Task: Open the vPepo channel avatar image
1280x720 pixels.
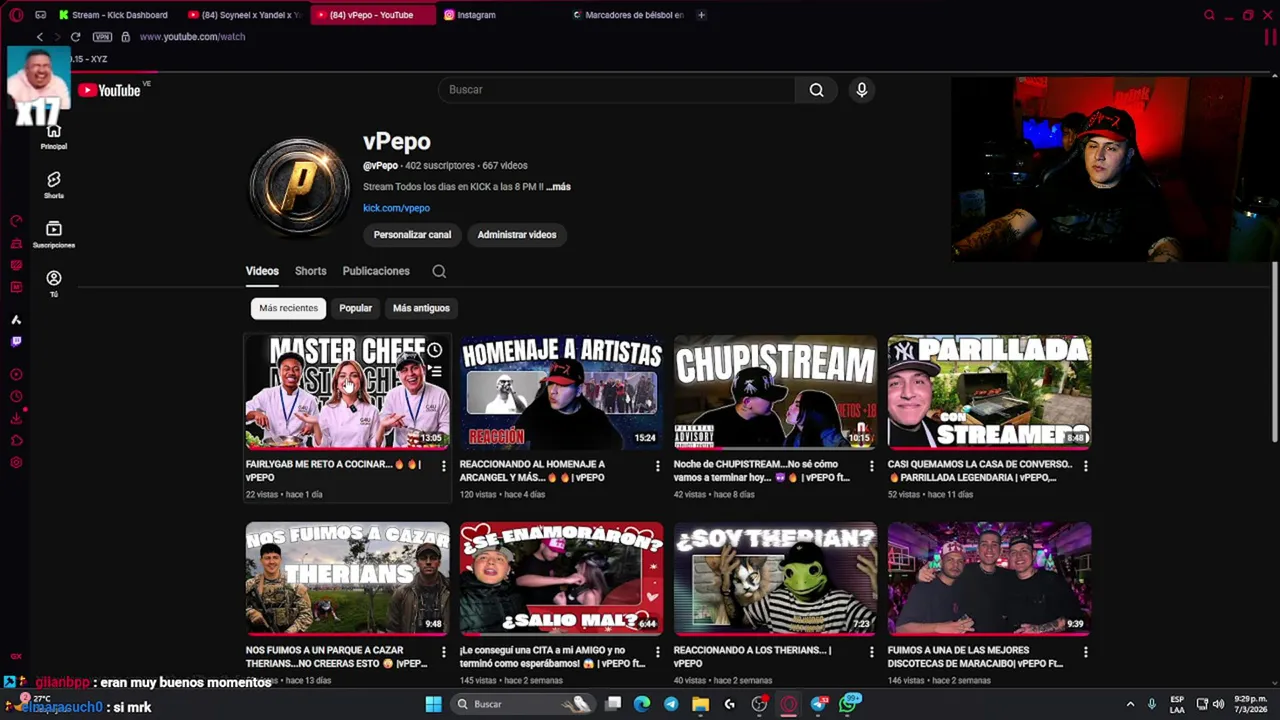Action: point(300,186)
